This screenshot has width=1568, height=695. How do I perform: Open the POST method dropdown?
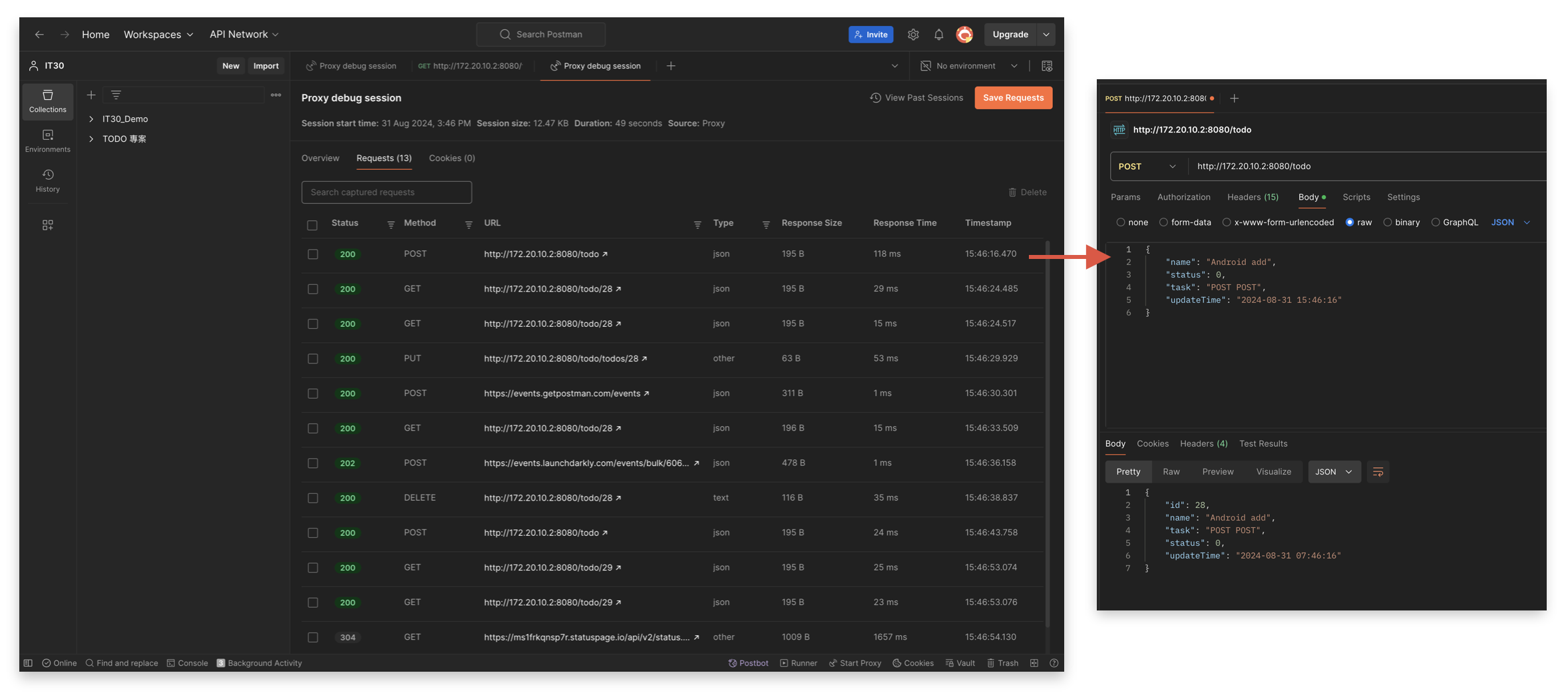click(1147, 166)
